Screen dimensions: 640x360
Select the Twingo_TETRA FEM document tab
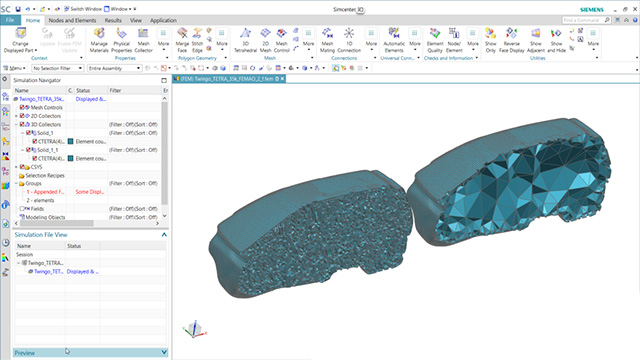tap(229, 79)
